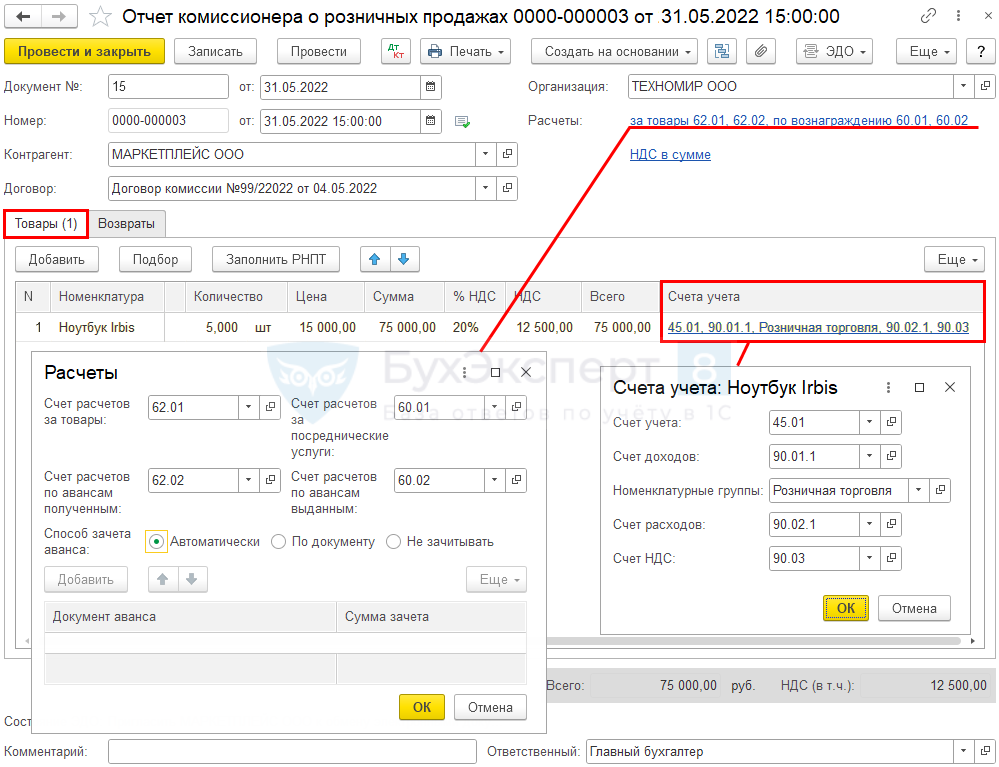This screenshot has height=767, width=999.
Task: Move row up with blue up arrow
Action: point(375,259)
